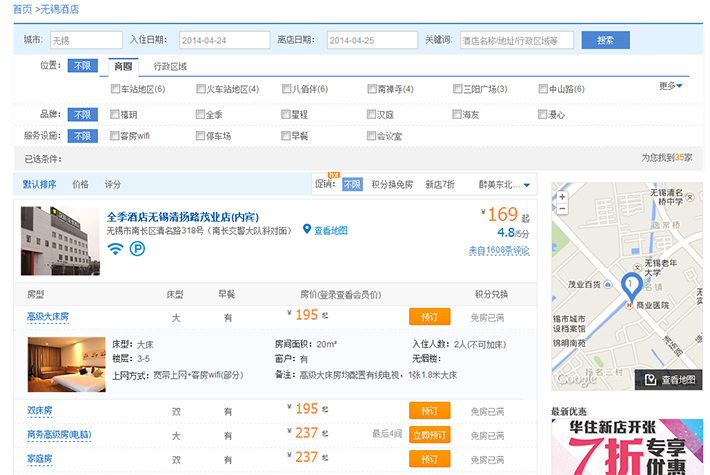Screen dimensions: 710x475
Task: Click the WiFi amenity icon
Action: click(116, 248)
